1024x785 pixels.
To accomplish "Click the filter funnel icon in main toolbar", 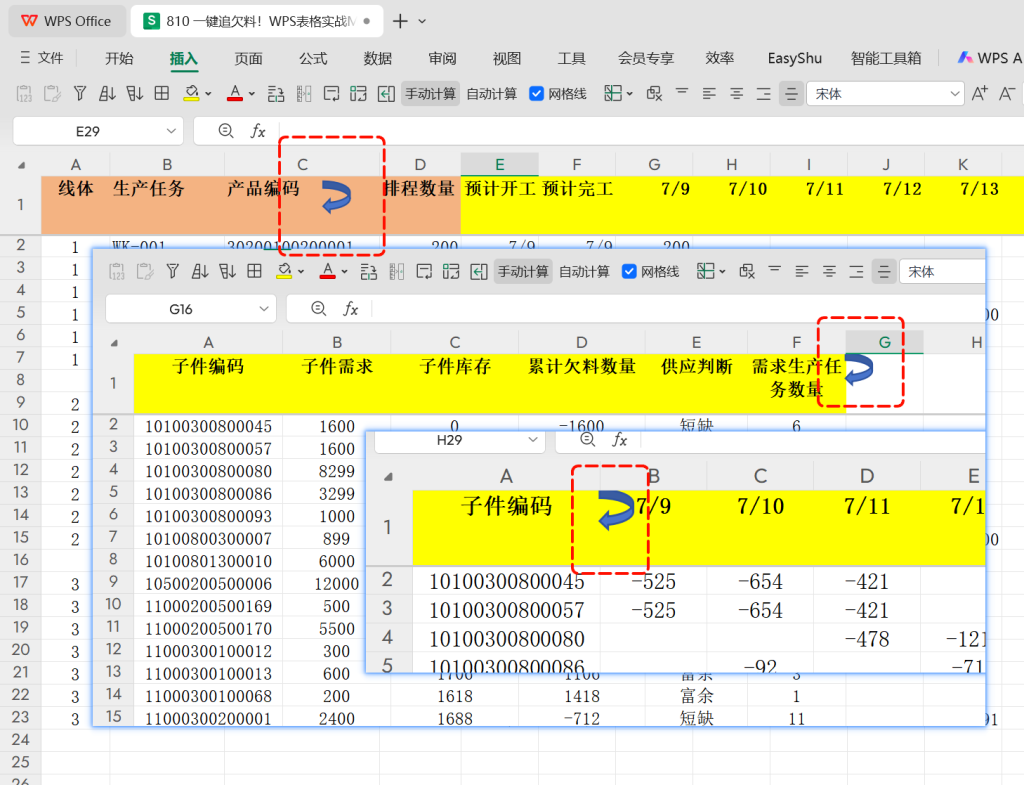I will pyautogui.click(x=80, y=93).
